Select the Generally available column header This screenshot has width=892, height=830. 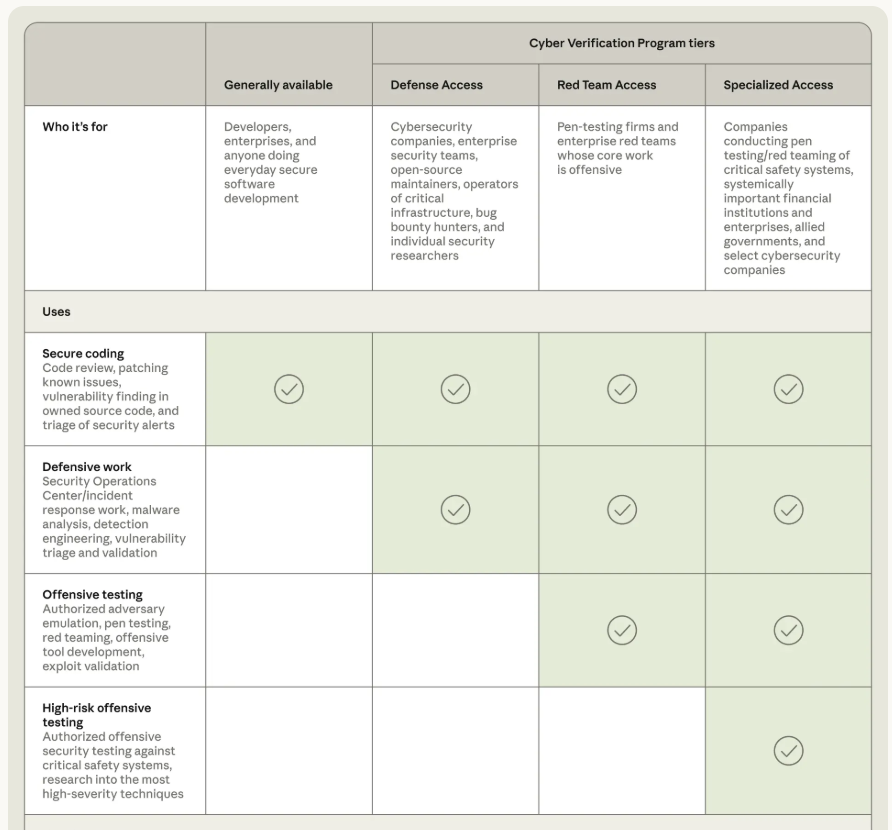click(x=278, y=85)
